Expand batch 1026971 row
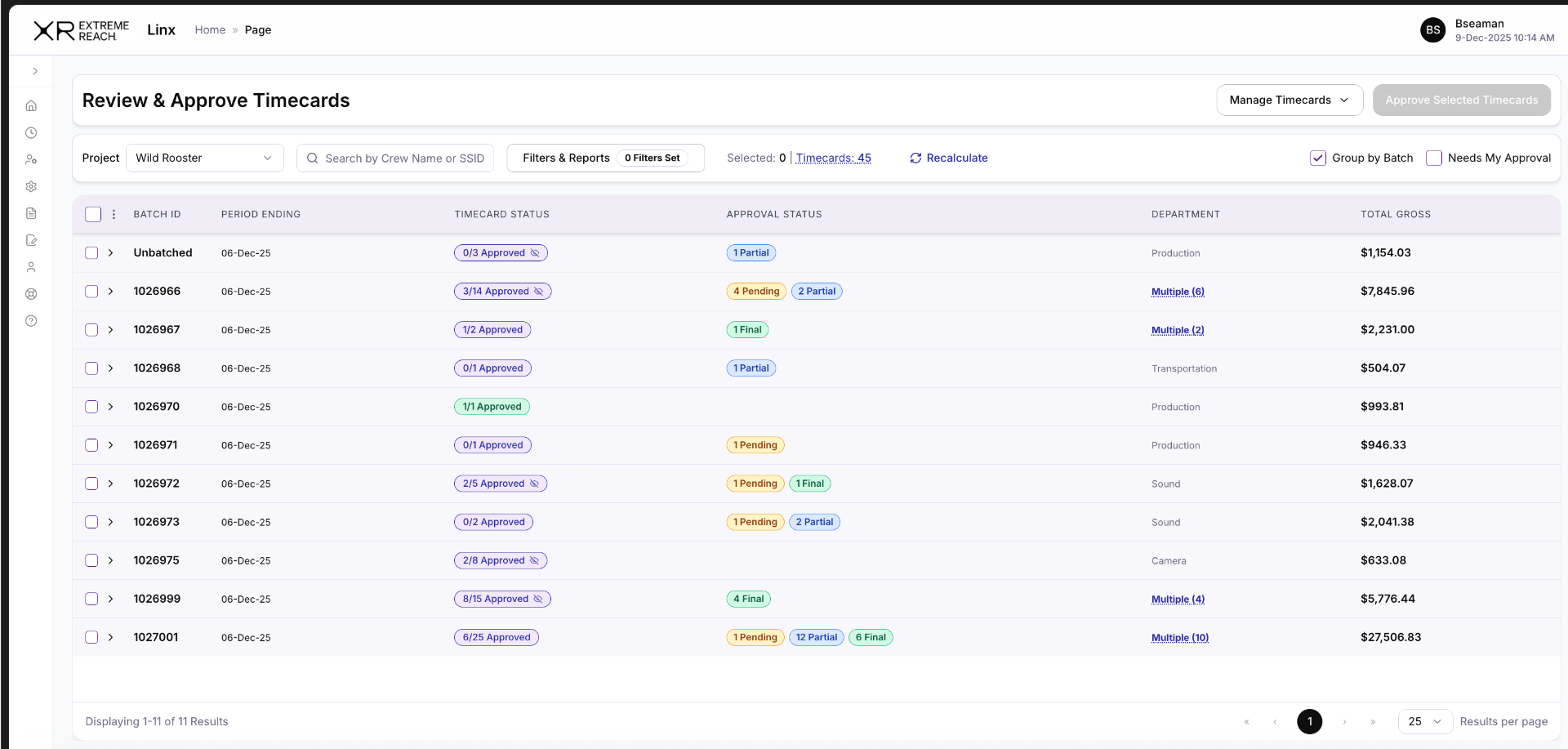The height and width of the screenshot is (749, 1568). tap(111, 445)
